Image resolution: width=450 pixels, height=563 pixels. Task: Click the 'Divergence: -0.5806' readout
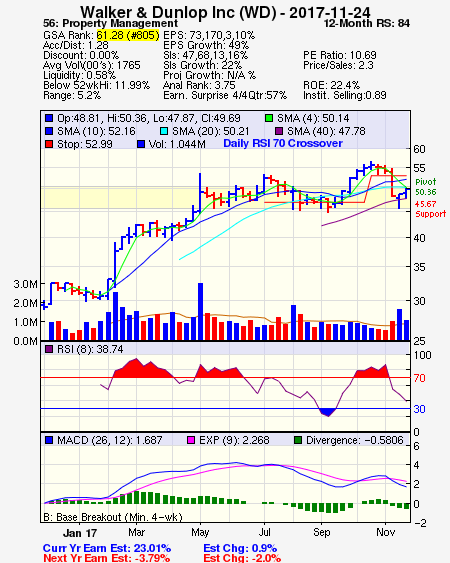(355, 440)
